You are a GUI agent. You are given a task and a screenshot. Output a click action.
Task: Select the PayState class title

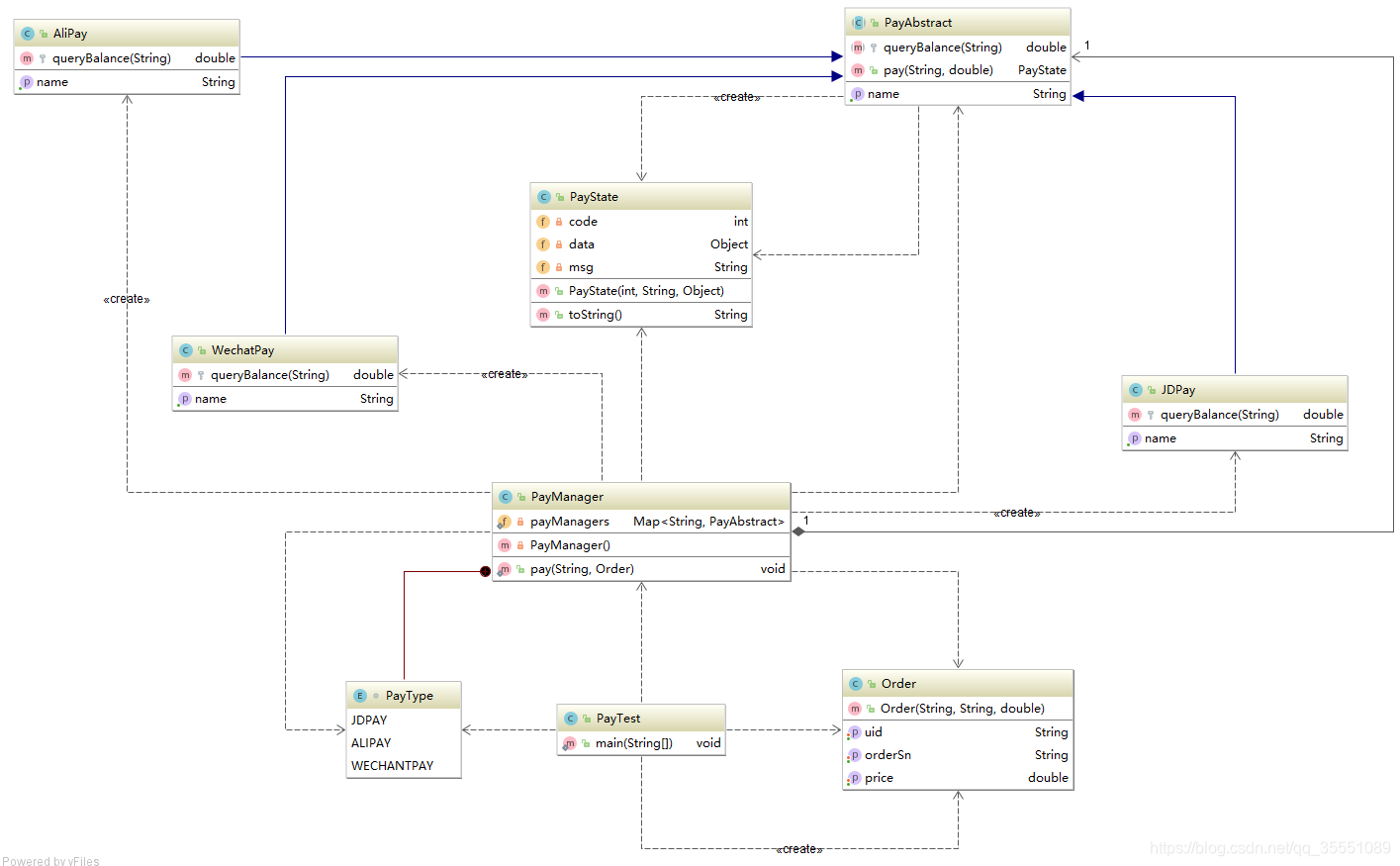tap(594, 197)
